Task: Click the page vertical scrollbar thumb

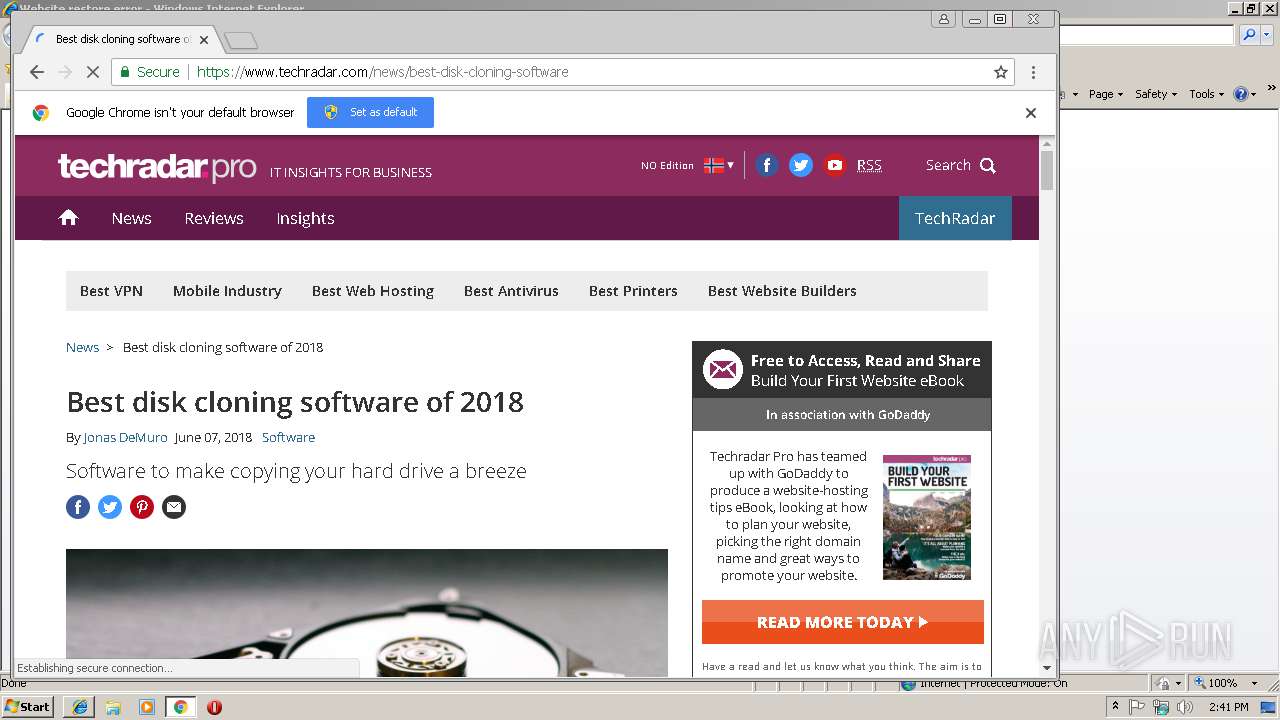Action: [x=1047, y=170]
